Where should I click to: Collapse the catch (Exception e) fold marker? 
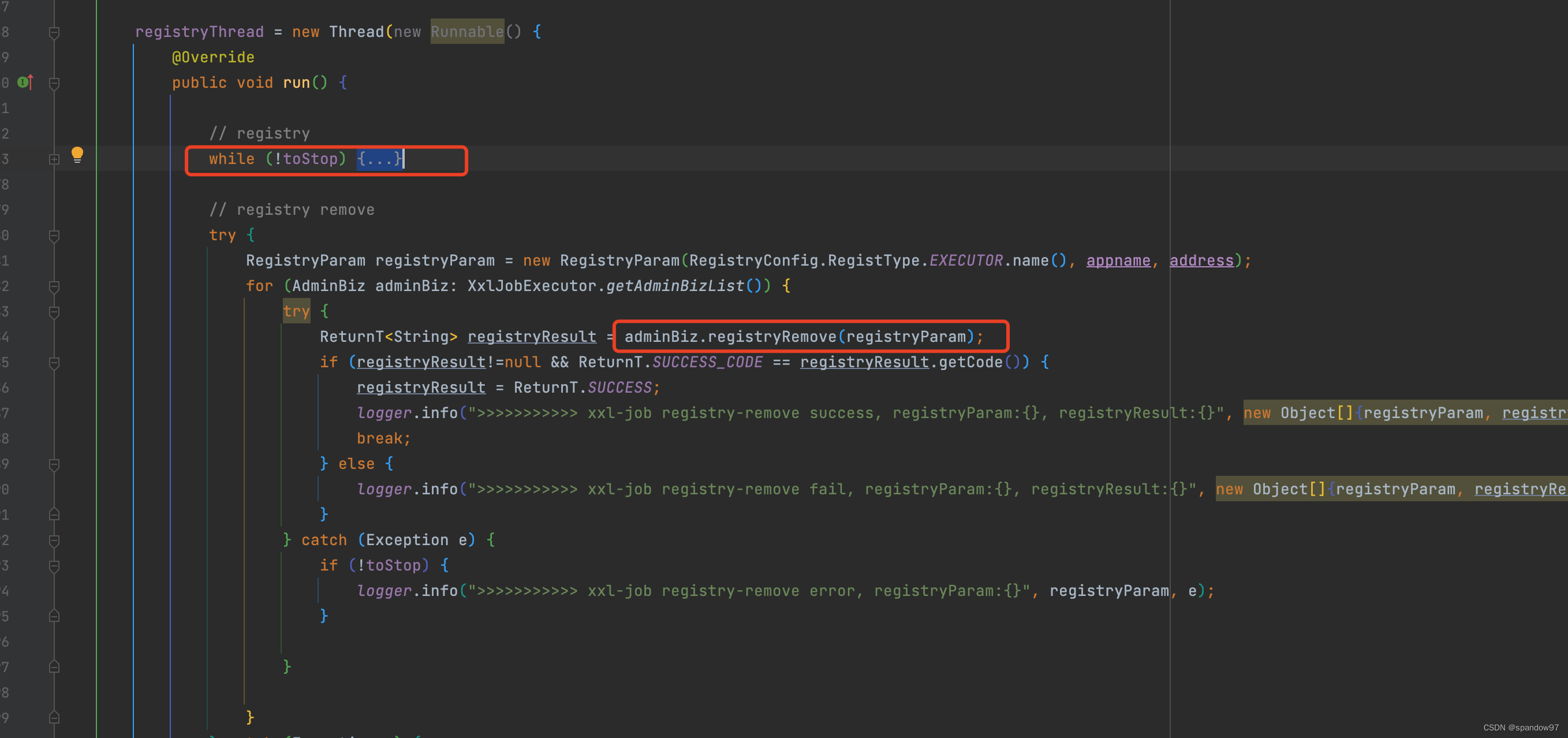coord(54,541)
